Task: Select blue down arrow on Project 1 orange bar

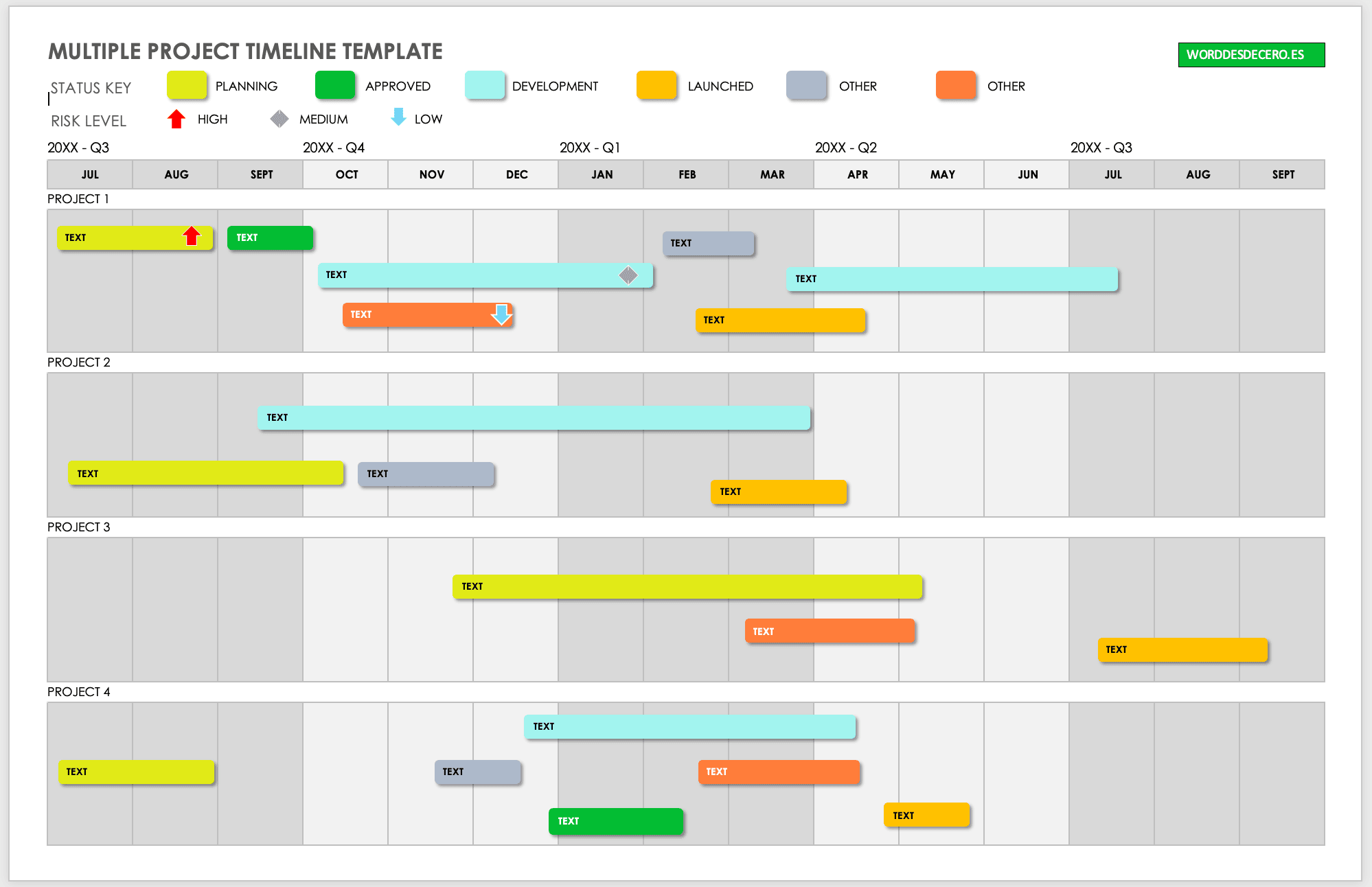Action: (x=501, y=314)
